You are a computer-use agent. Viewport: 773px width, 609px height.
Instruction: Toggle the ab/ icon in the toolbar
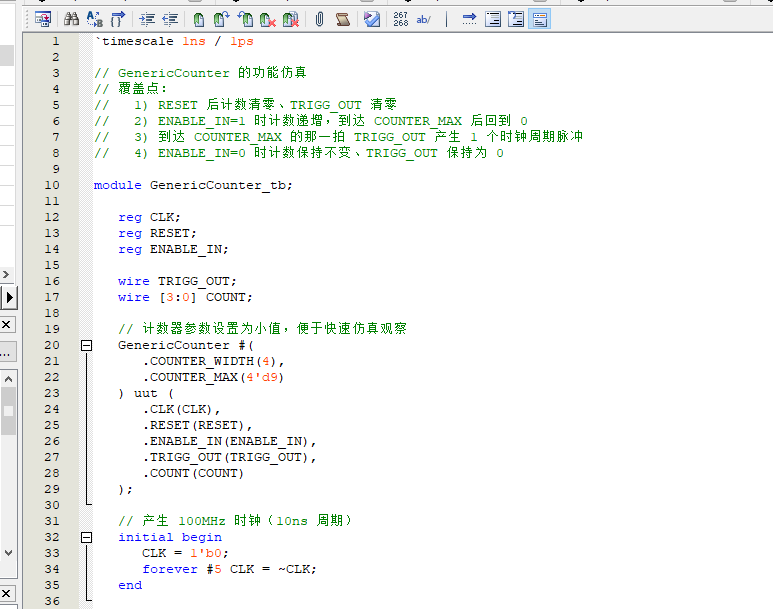point(423,20)
